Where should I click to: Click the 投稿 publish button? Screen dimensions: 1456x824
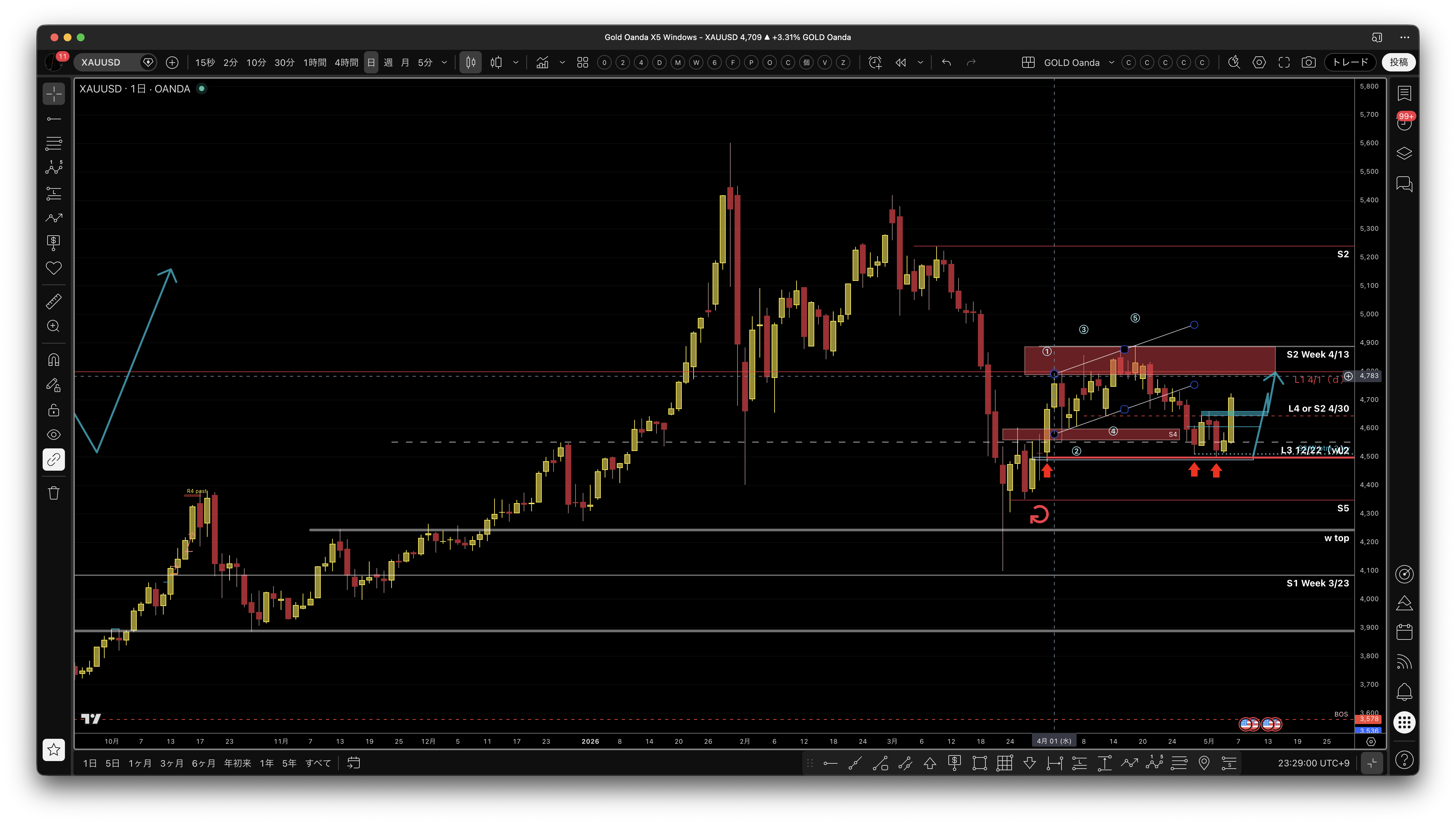(1399, 62)
